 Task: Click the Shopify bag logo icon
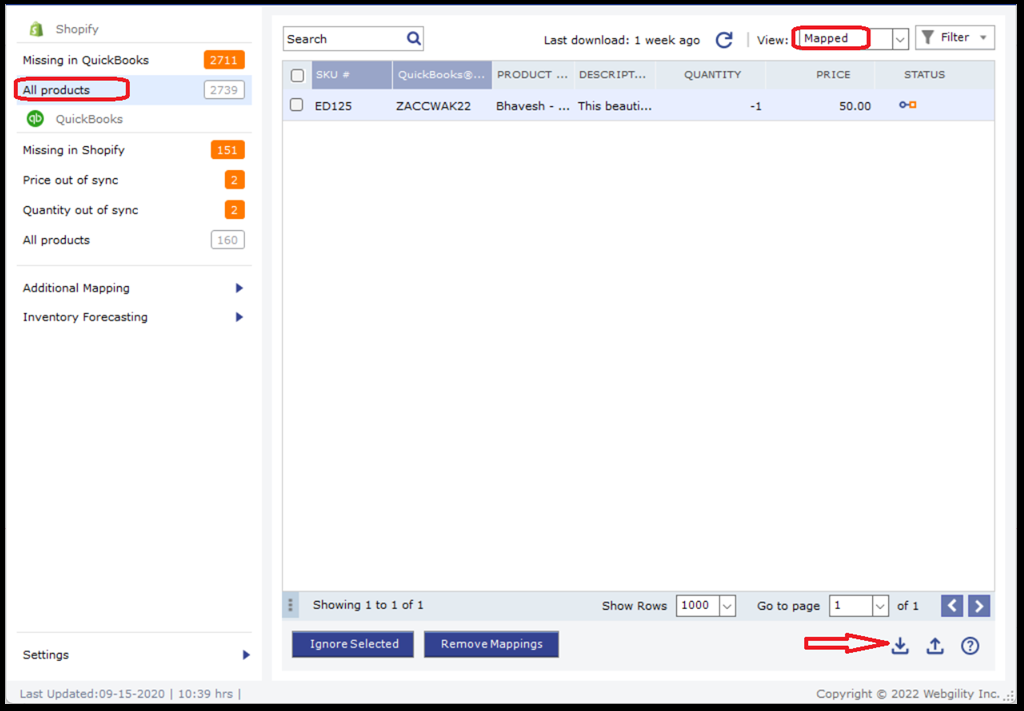(36, 29)
